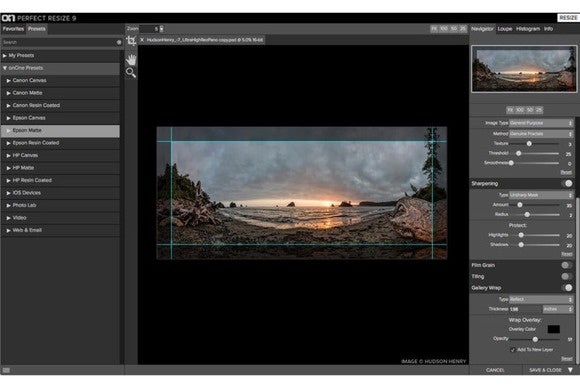The height and width of the screenshot is (388, 580).
Task: Set top toolbar zoom to 50
Action: point(454,28)
